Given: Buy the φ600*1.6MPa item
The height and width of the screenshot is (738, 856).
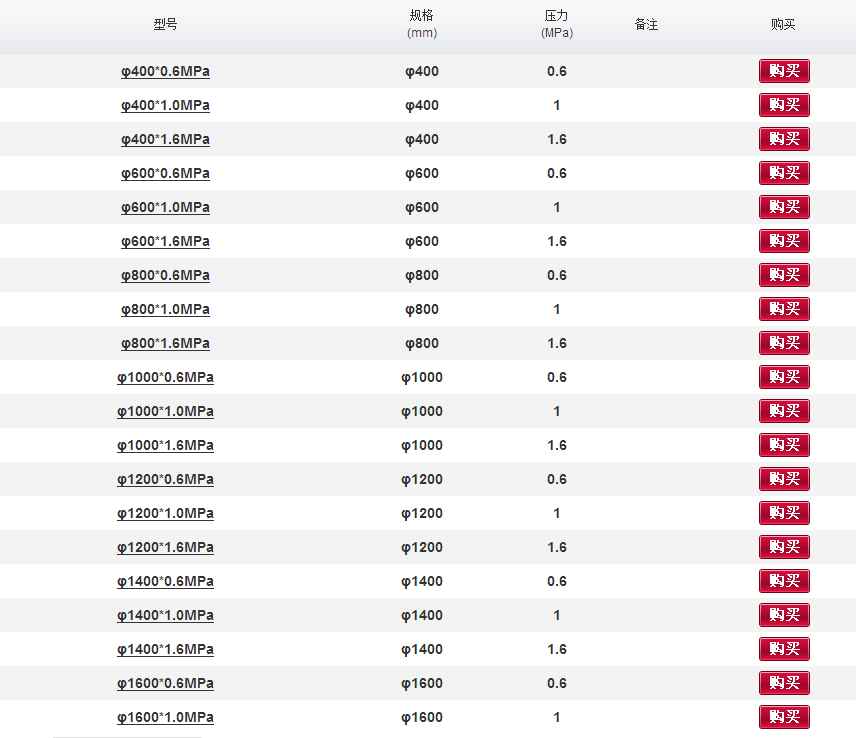Looking at the screenshot, I should [784, 241].
